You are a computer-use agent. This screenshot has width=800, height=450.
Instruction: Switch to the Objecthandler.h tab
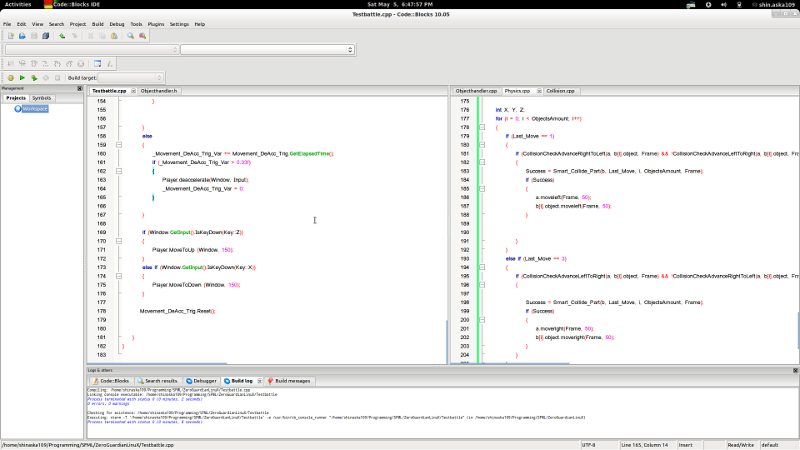[x=159, y=91]
